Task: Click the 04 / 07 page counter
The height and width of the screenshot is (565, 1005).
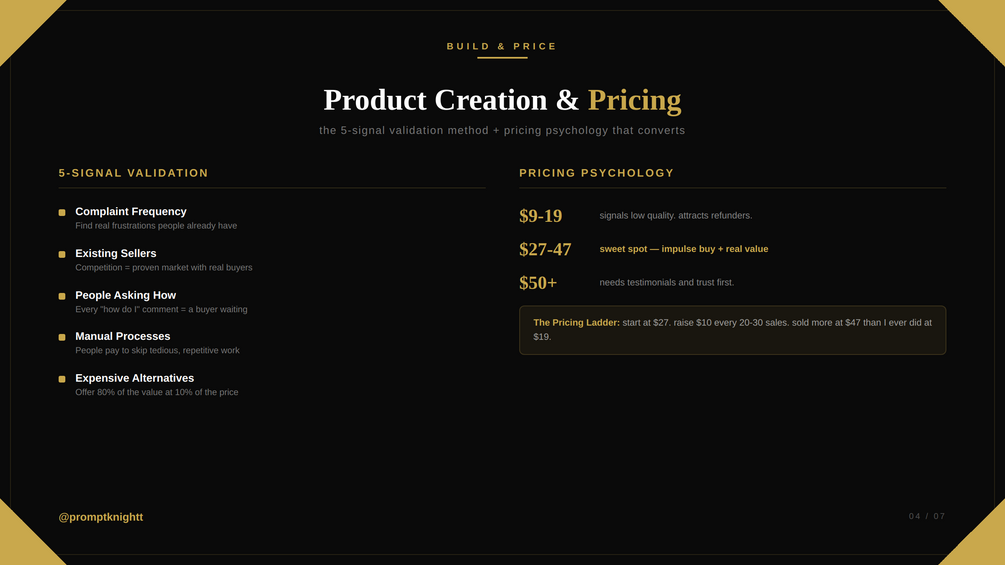Action: (x=927, y=516)
